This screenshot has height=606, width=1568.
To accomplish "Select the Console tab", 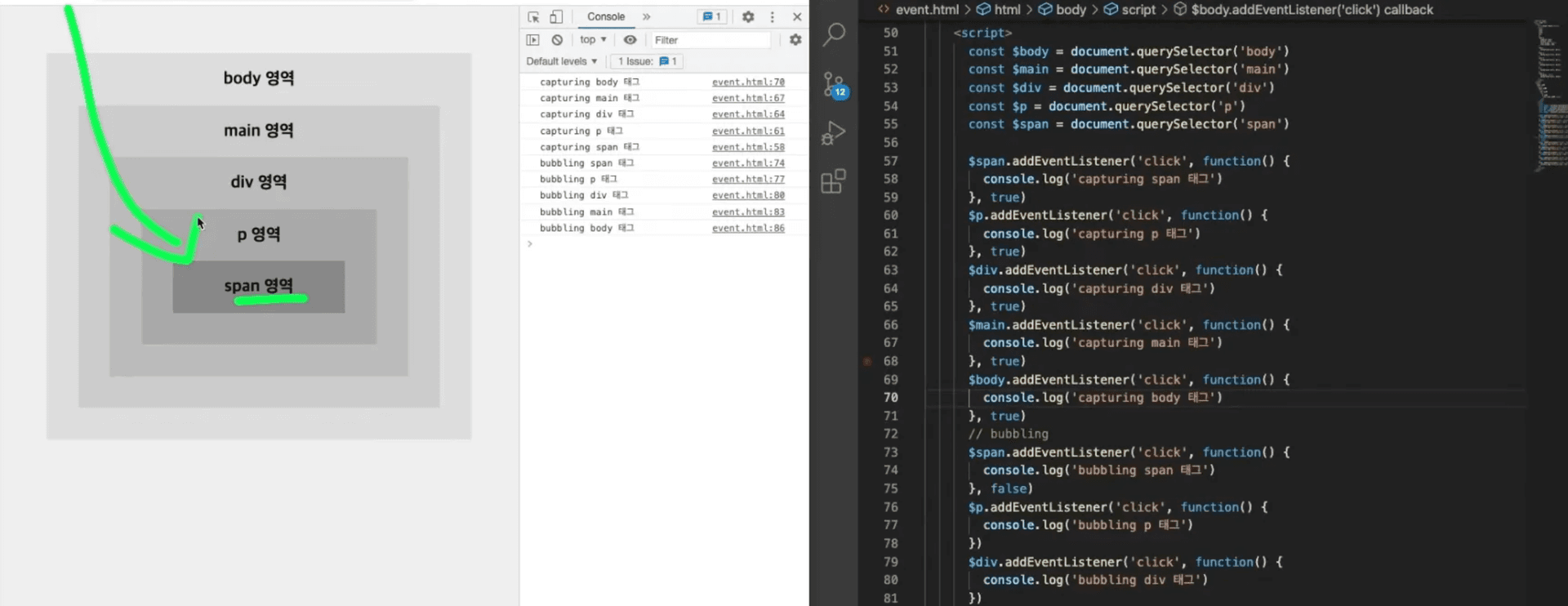I will click(x=606, y=17).
